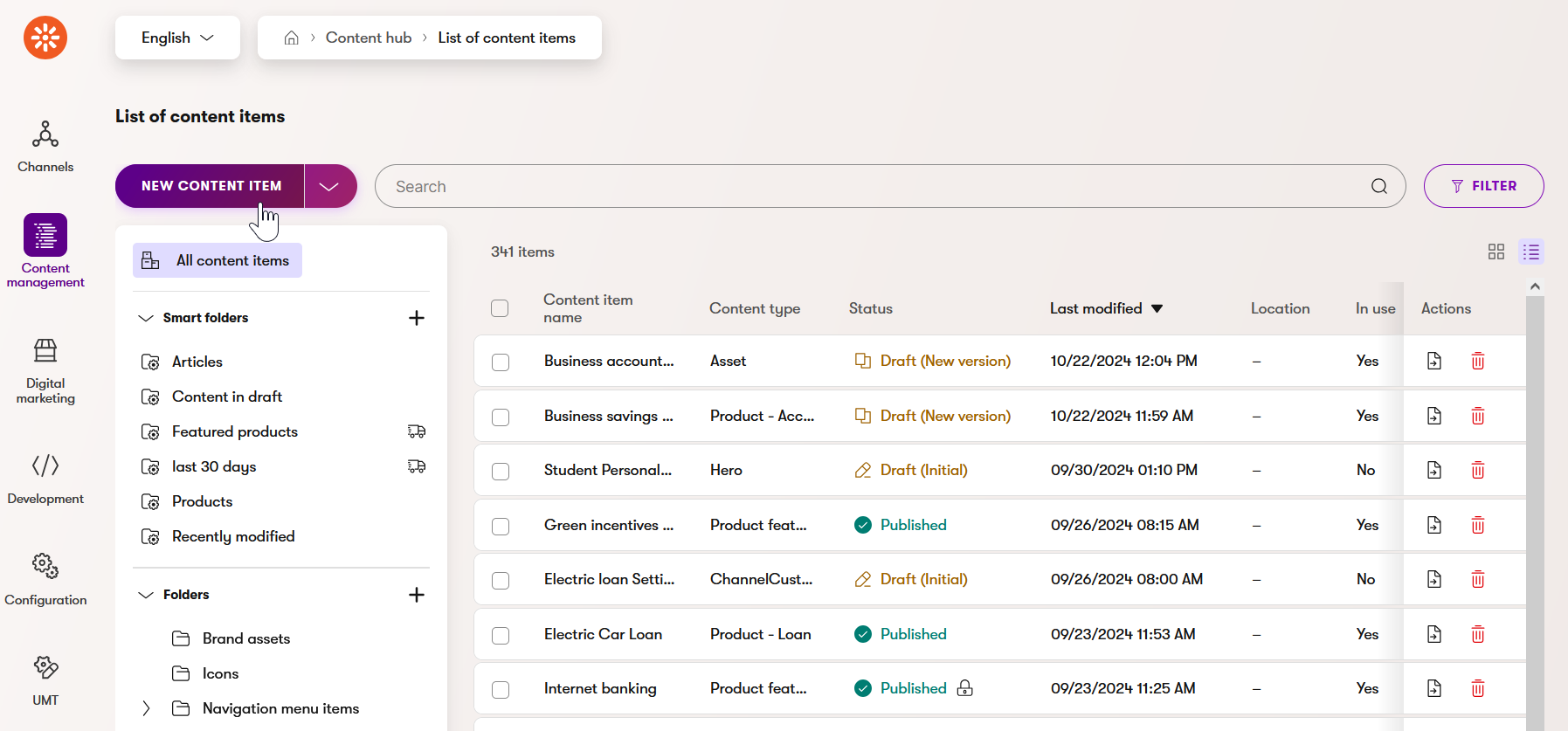Click the Content type column header
This screenshot has width=1568, height=731.
[x=755, y=308]
